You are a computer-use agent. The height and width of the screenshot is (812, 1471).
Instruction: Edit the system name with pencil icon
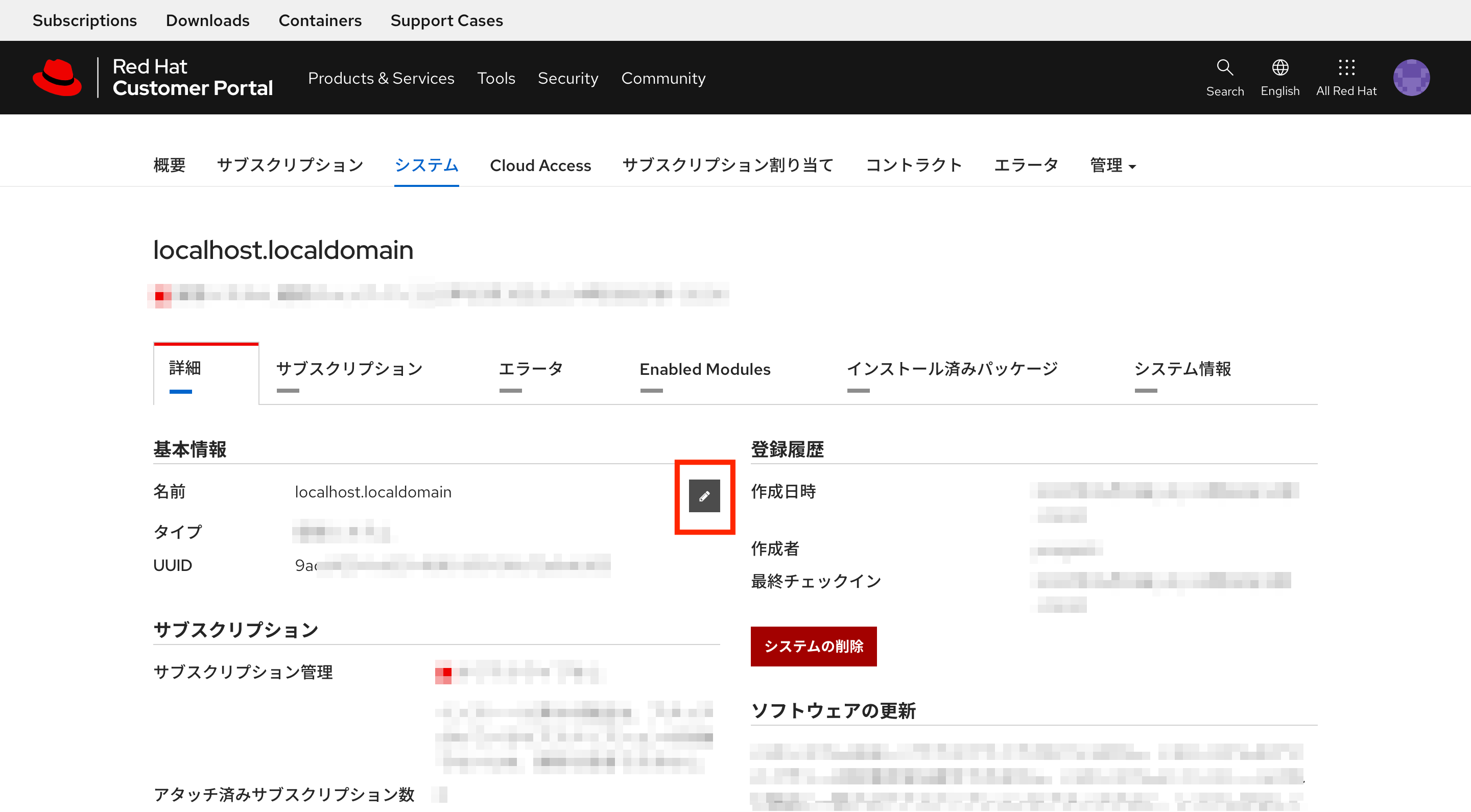(x=704, y=496)
